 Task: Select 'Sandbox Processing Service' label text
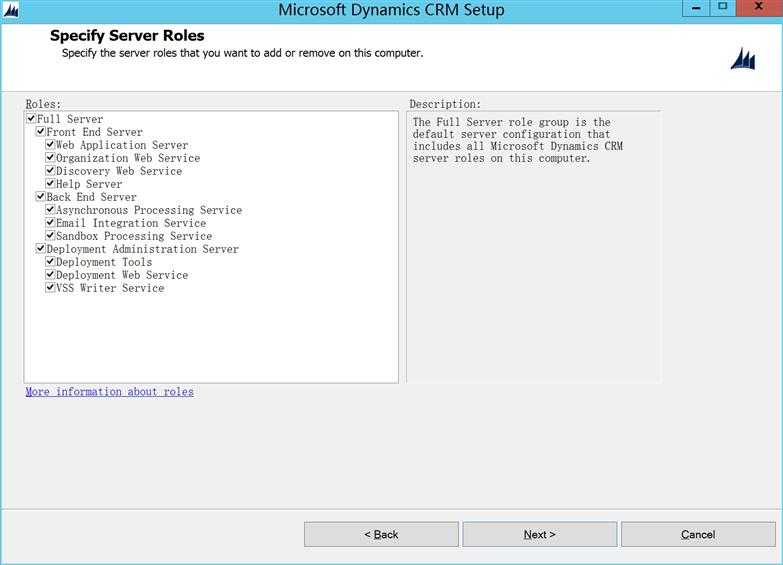point(134,236)
